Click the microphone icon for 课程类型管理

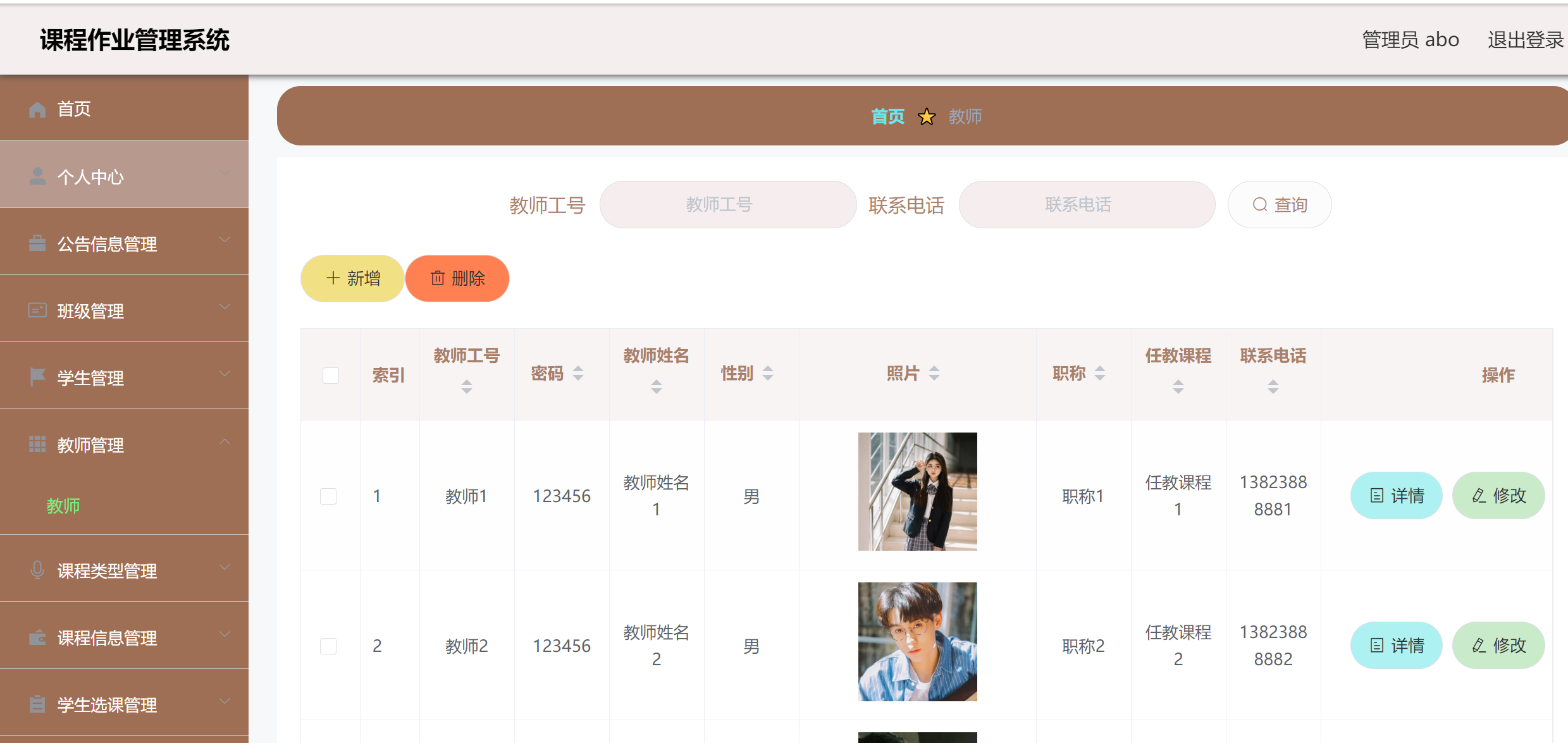37,570
